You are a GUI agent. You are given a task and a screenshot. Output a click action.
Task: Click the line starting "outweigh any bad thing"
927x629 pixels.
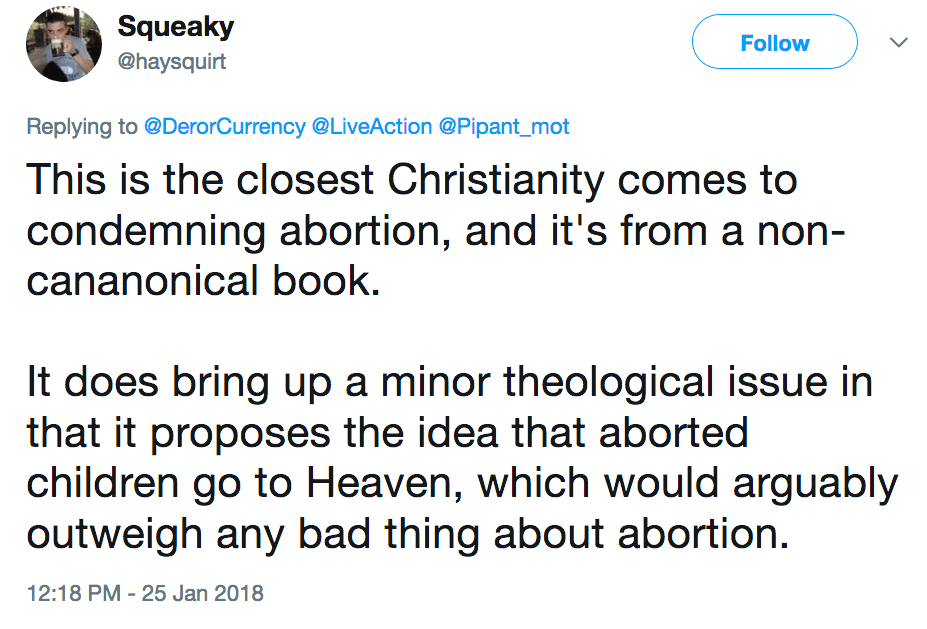(402, 533)
